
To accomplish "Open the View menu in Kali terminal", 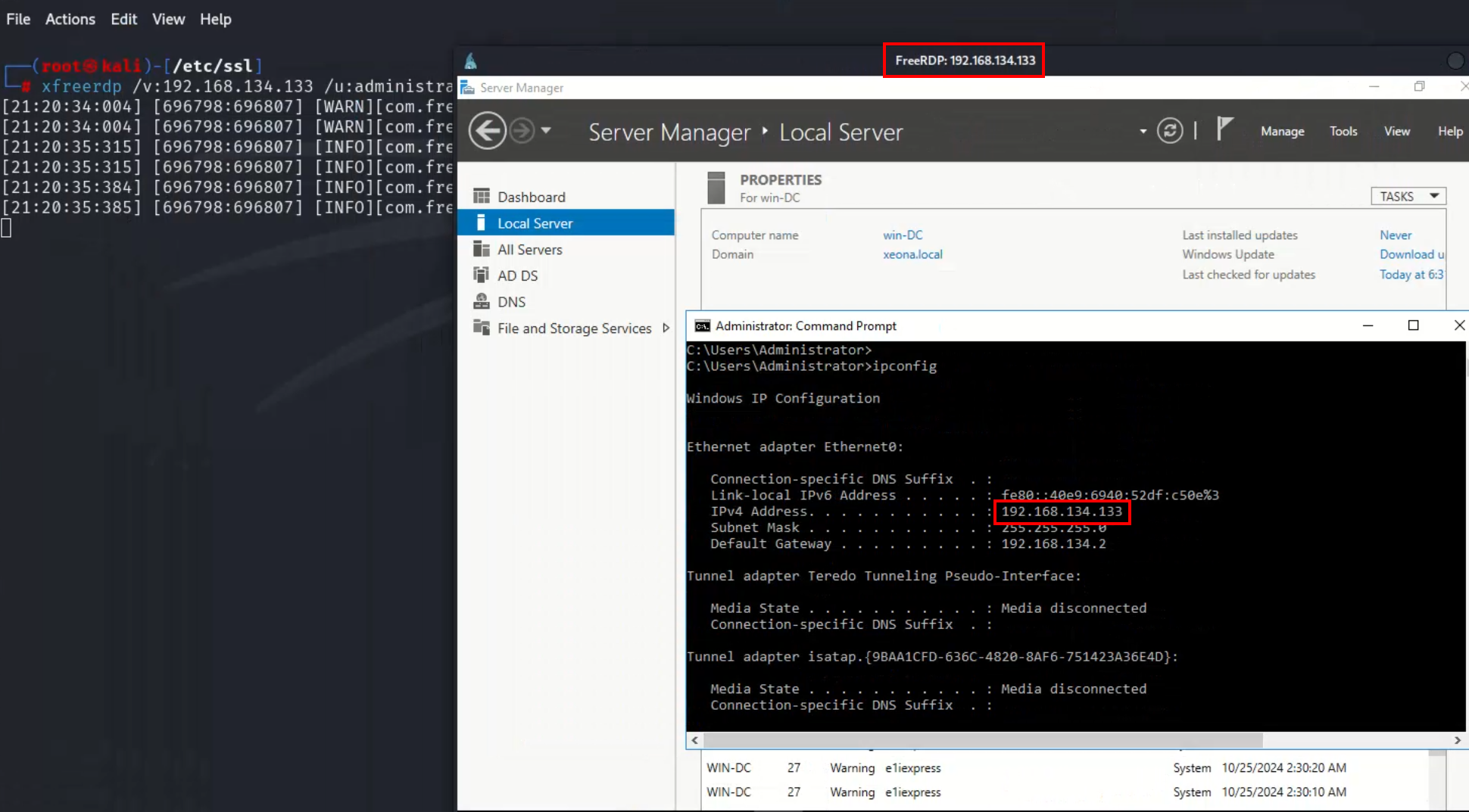I will (x=168, y=19).
